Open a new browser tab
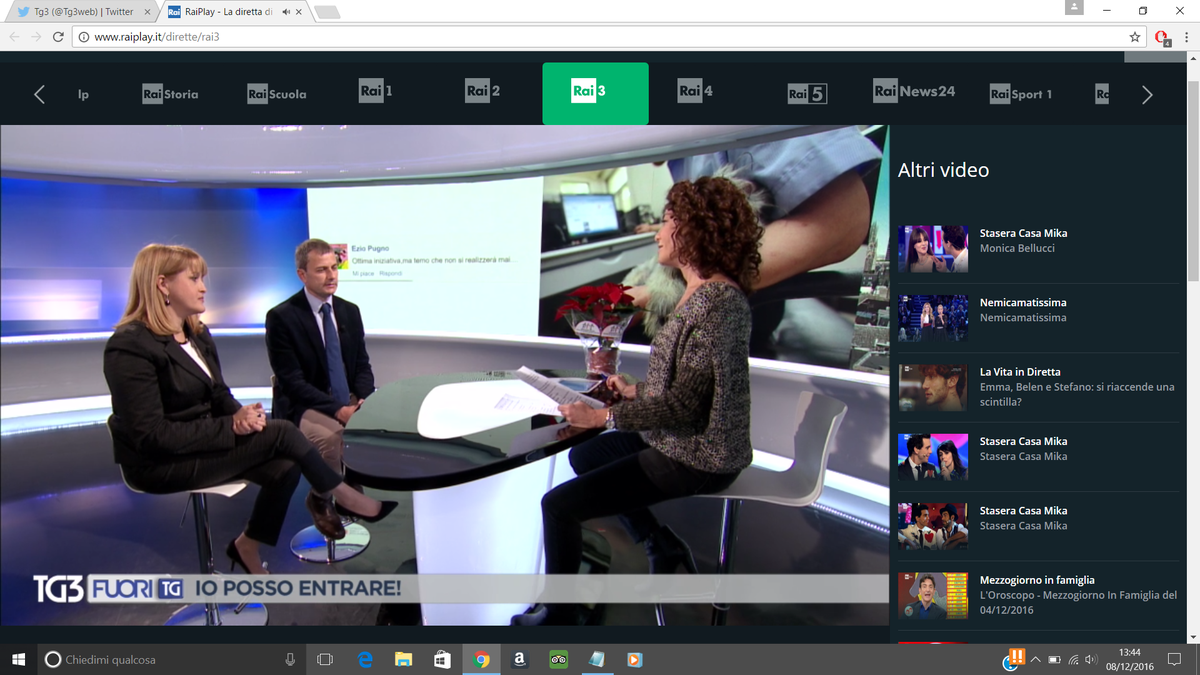This screenshot has height=675, width=1200. coord(327,12)
